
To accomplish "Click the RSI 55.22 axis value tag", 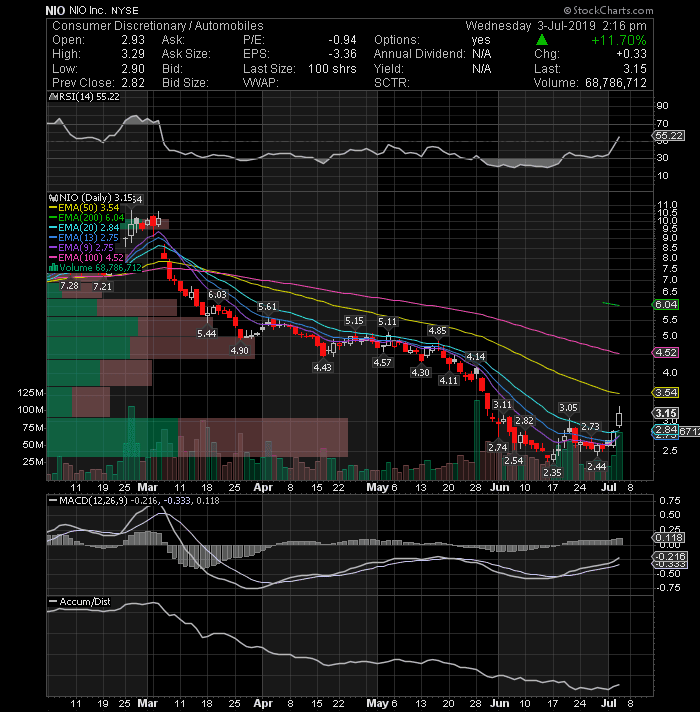I will pyautogui.click(x=668, y=136).
